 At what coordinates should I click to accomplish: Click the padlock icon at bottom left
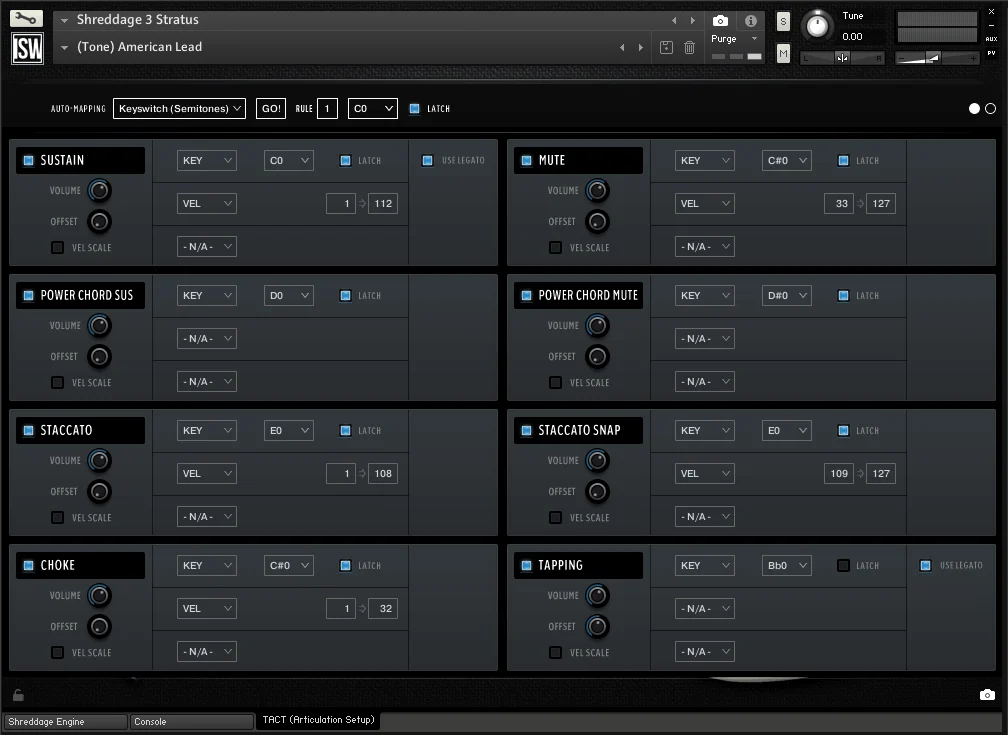click(x=18, y=694)
